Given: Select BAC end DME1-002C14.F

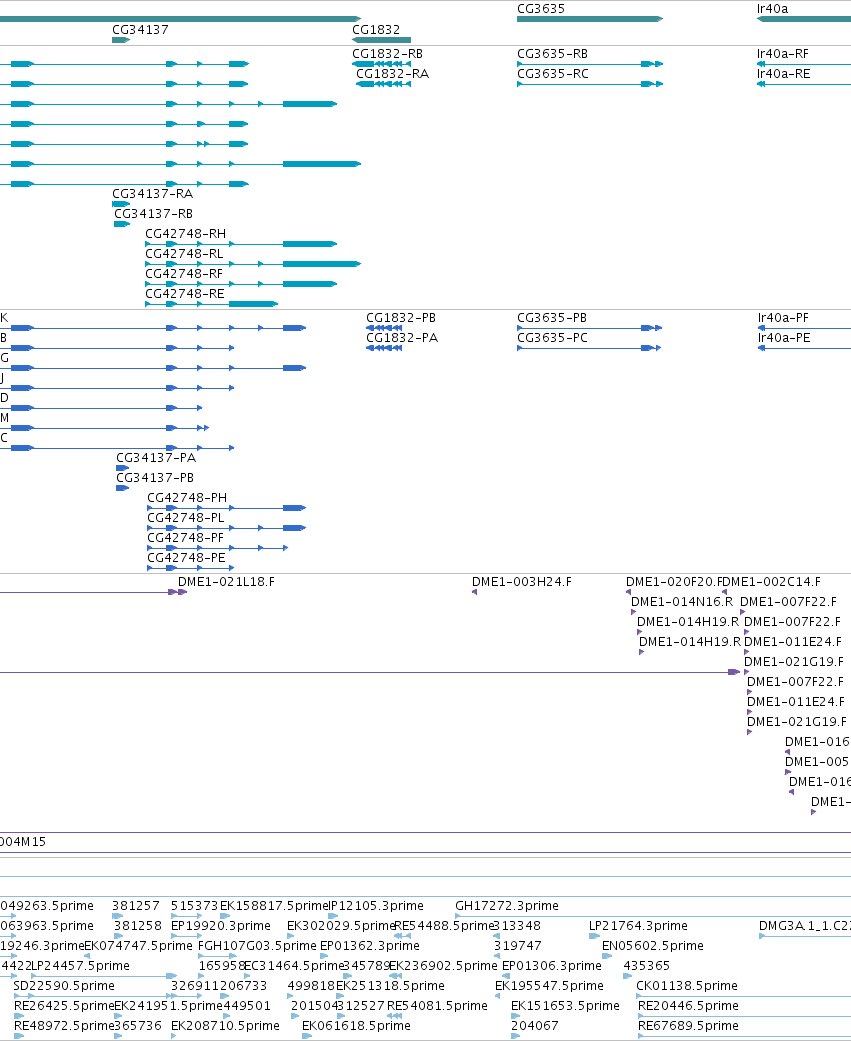Looking at the screenshot, I should 772,582.
